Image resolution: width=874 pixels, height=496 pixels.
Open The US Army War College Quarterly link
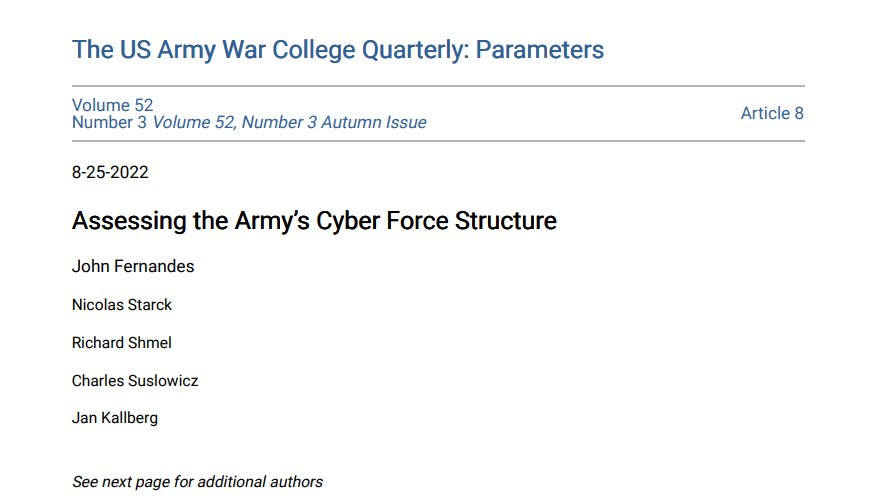(x=338, y=50)
